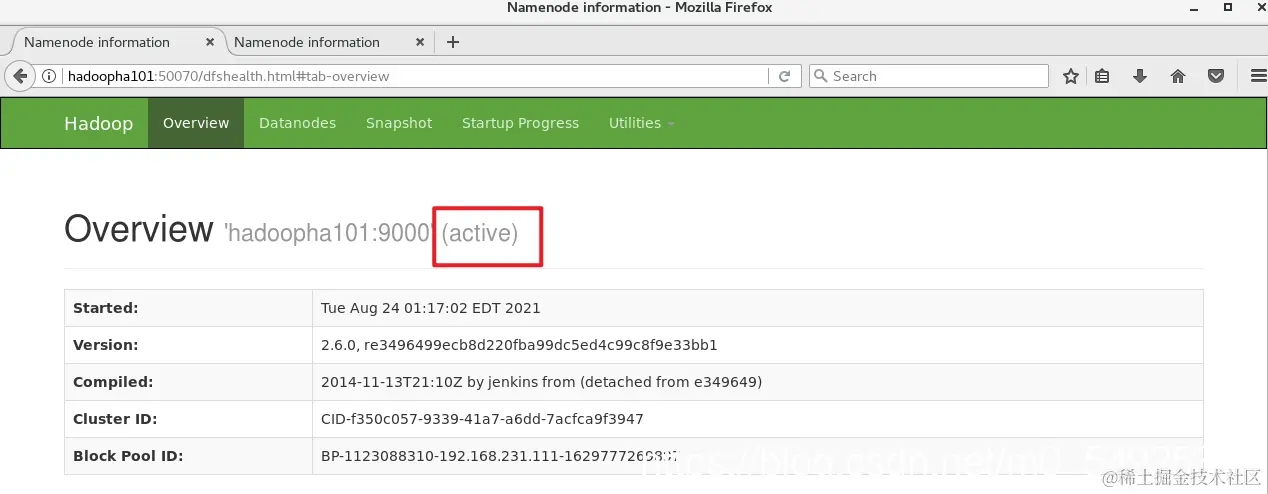Select the Tue Aug 24 01:17:02 EDT 2021 value

pos(431,308)
